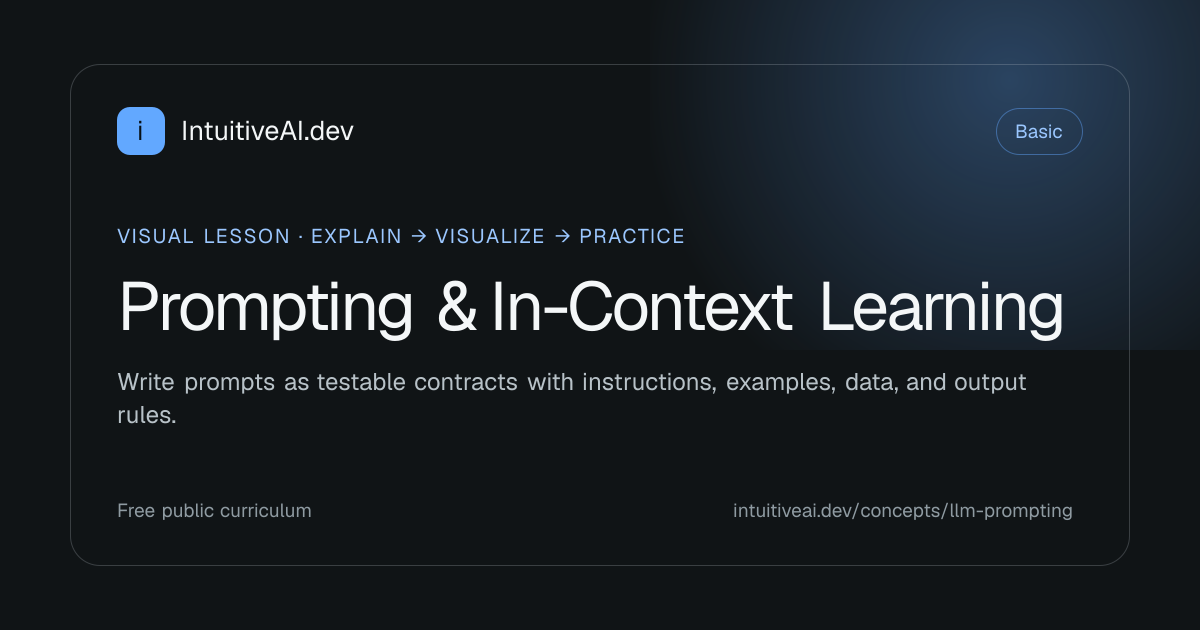Image resolution: width=1200 pixels, height=630 pixels.
Task: Click the letter i inside the logo square
Action: (x=141, y=131)
